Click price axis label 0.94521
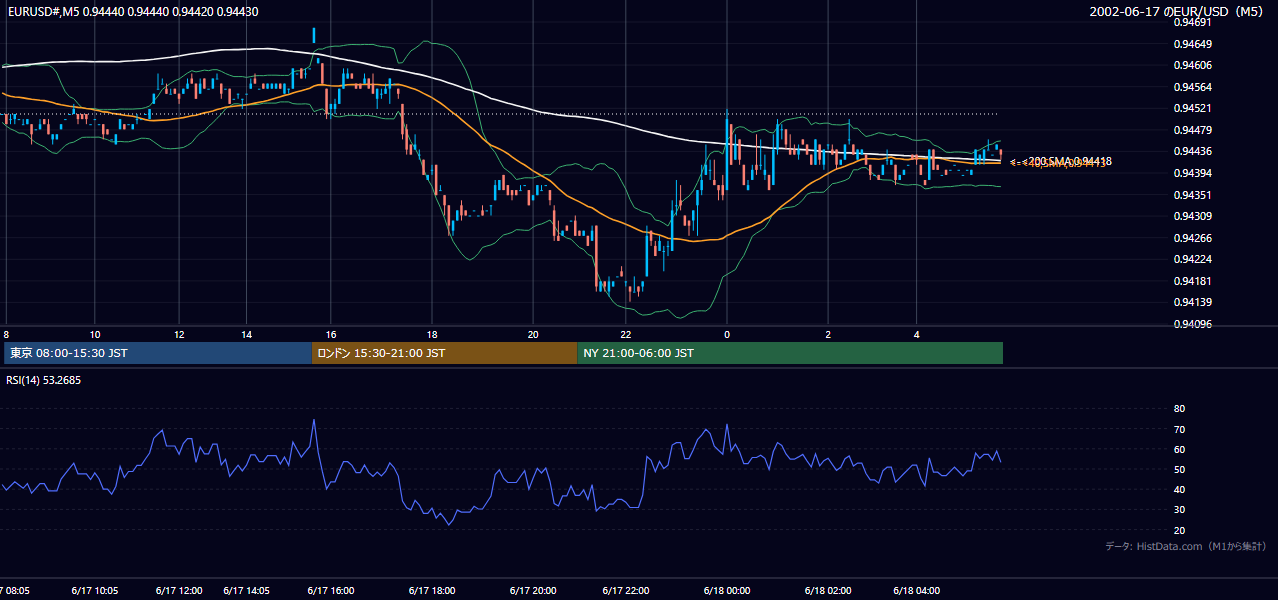The height and width of the screenshot is (600, 1278). point(1193,108)
